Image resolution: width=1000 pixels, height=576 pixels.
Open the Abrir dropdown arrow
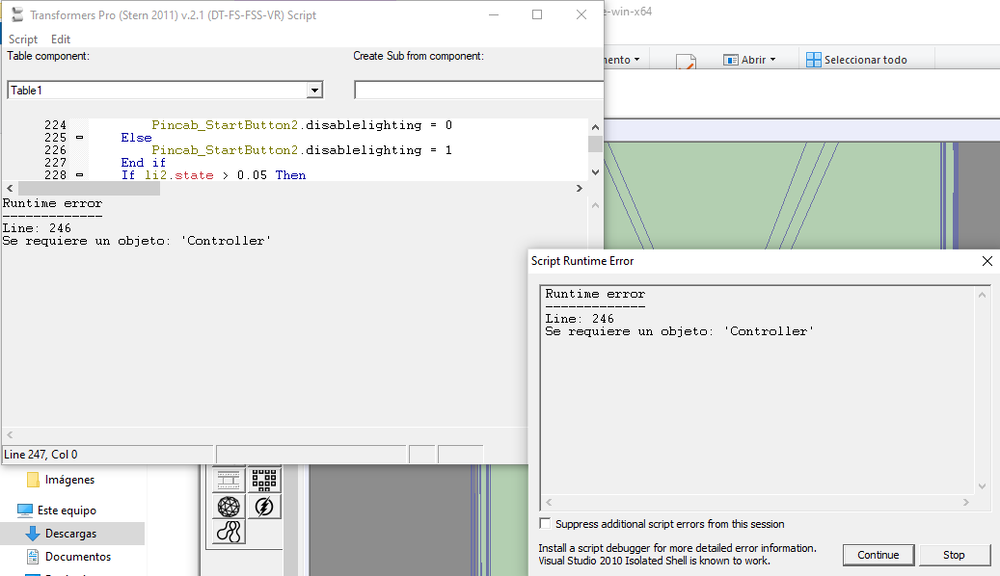(773, 60)
